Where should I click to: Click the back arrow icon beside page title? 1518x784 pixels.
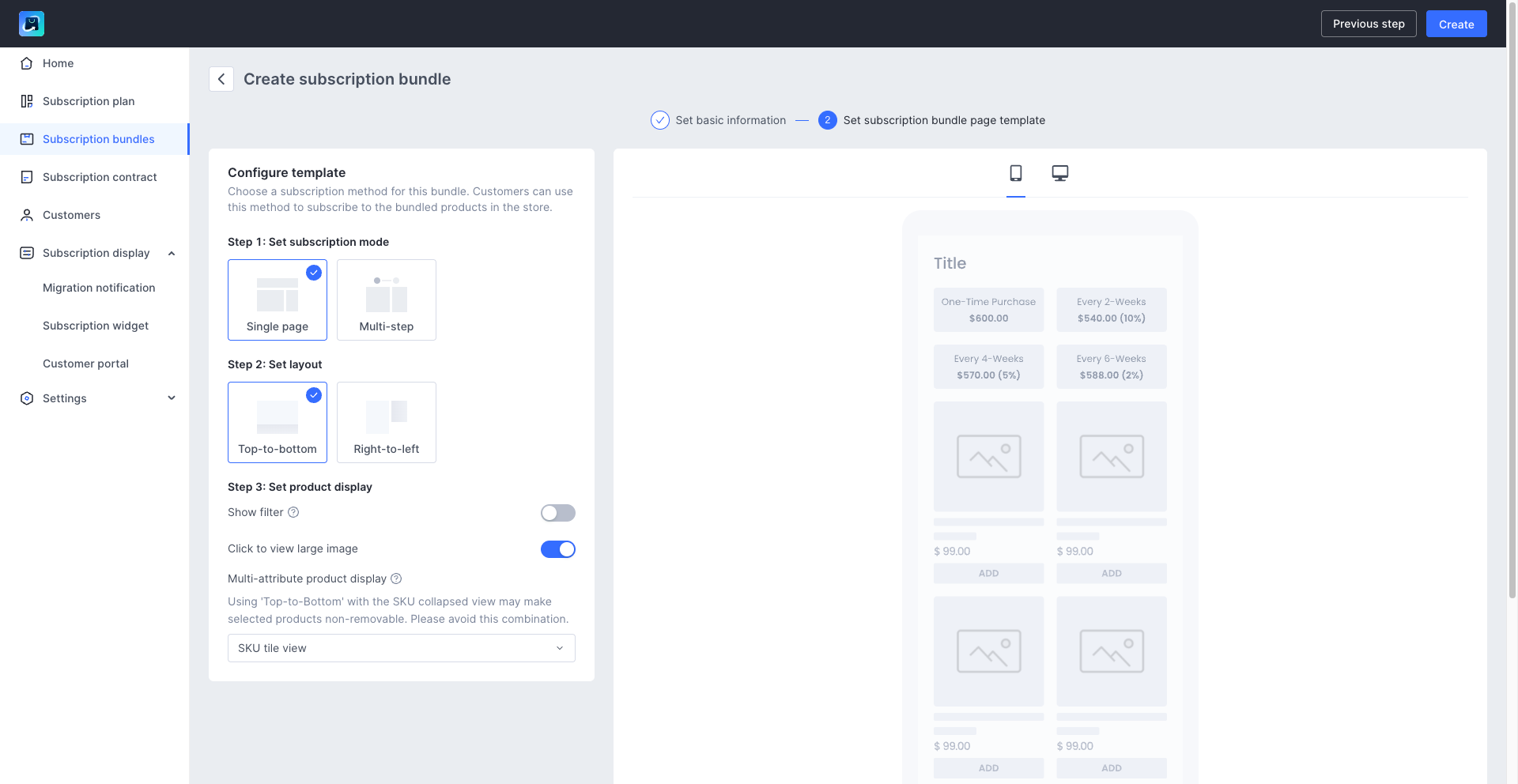click(x=221, y=79)
